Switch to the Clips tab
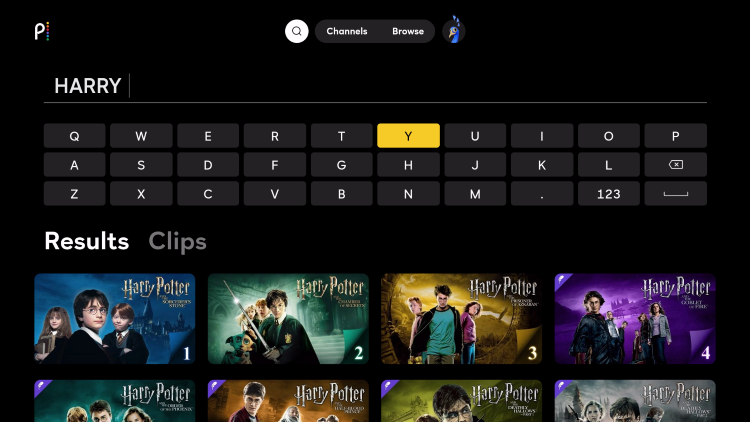This screenshot has height=422, width=750. (x=177, y=241)
